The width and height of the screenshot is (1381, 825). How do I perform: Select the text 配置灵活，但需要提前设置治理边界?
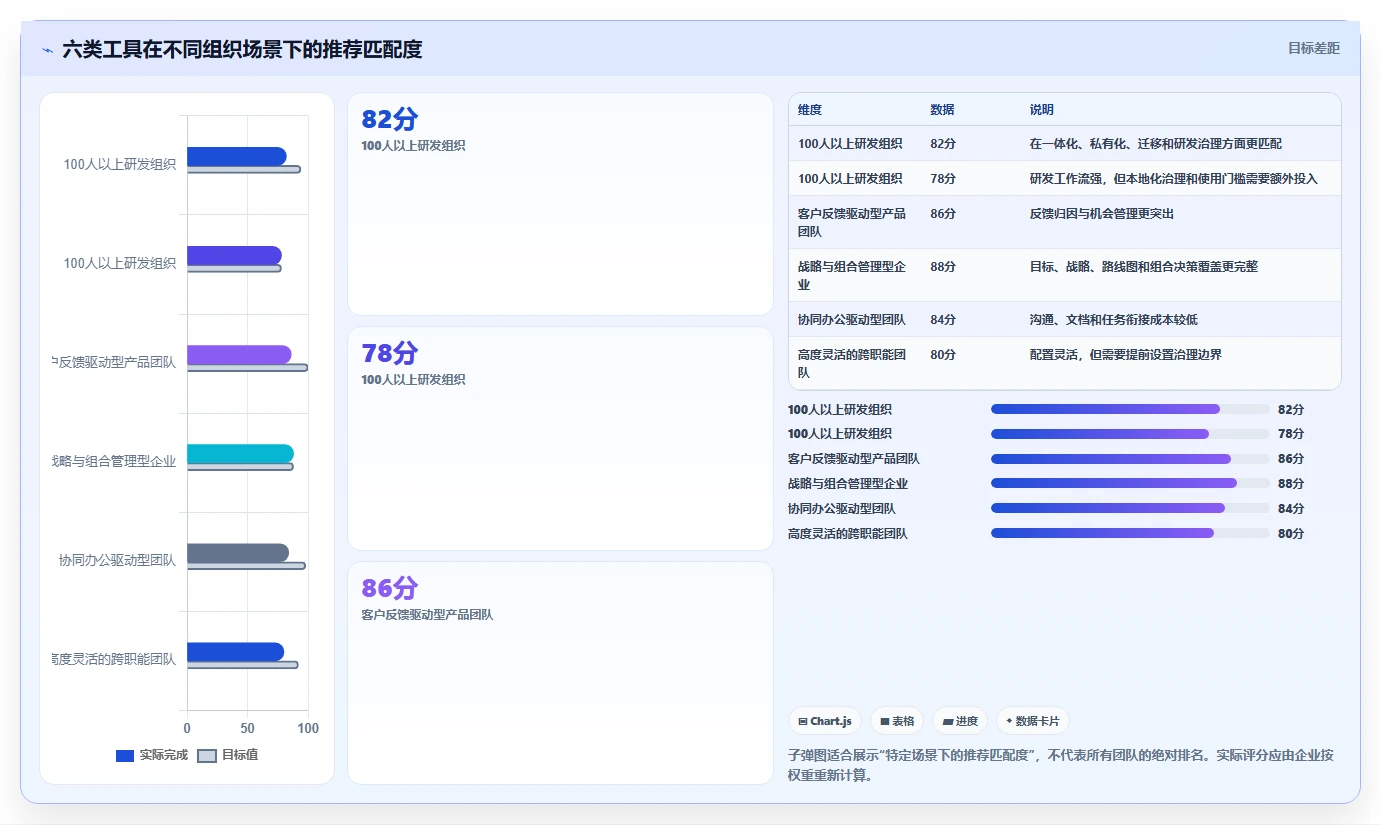(1126, 355)
